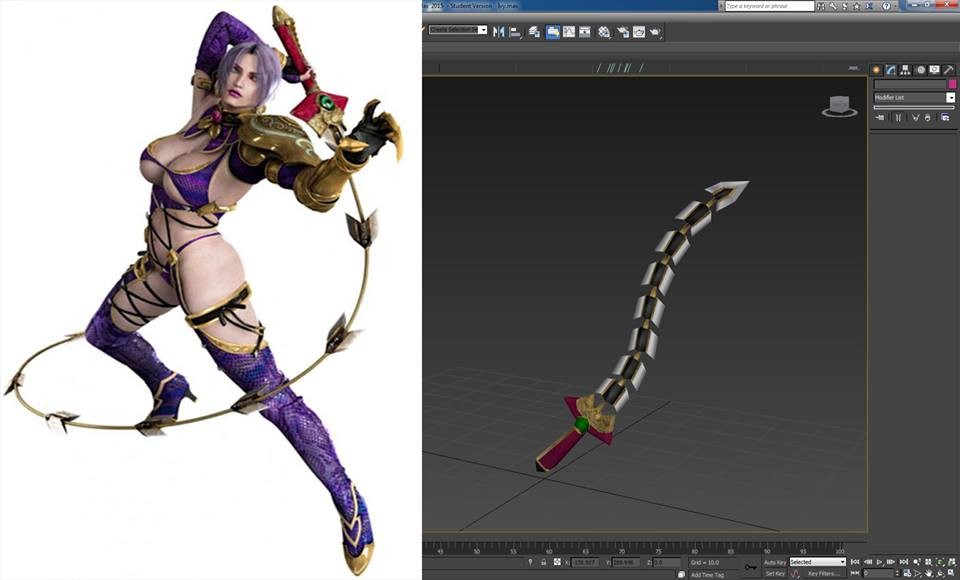Open the Render Setup icon
This screenshot has width=960, height=580.
pos(623,32)
